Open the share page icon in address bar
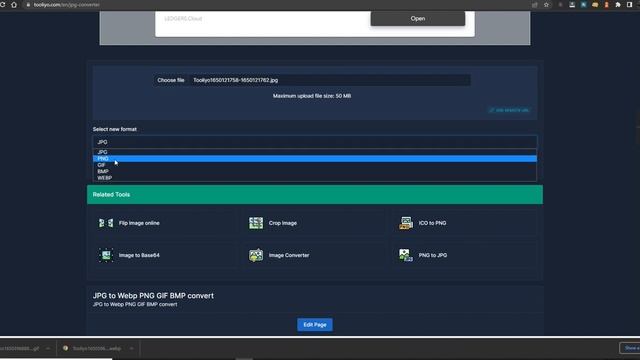Image resolution: width=640 pixels, height=360 pixels. [535, 5]
